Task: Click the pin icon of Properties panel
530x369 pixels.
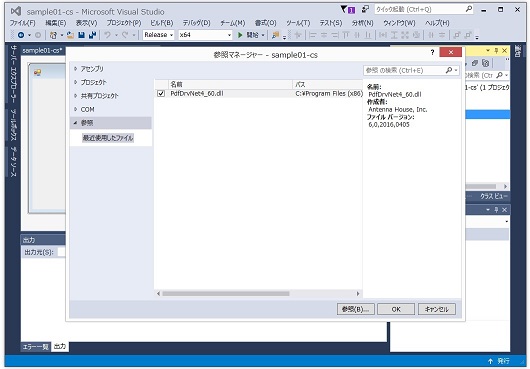Action: point(496,210)
